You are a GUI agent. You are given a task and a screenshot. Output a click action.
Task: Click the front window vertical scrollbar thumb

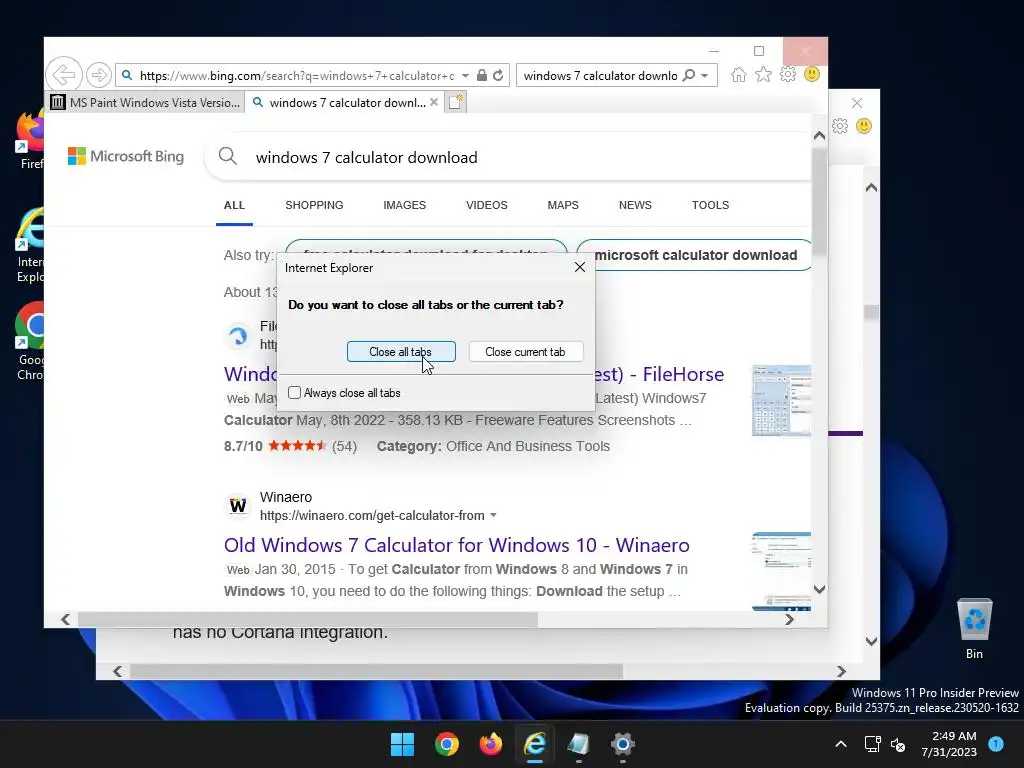[x=819, y=202]
